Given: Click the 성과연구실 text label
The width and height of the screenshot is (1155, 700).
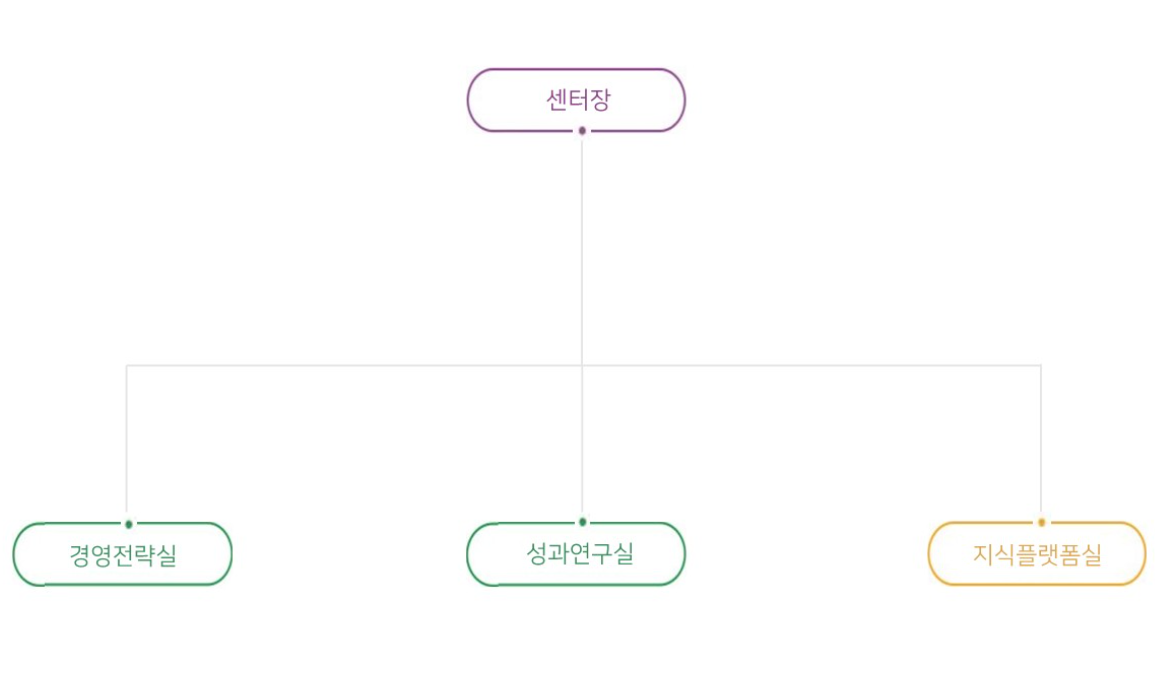Looking at the screenshot, I should pos(580,553).
